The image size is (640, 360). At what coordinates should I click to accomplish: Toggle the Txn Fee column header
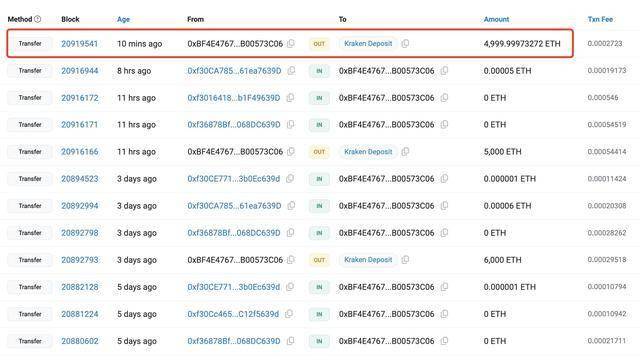(x=600, y=19)
